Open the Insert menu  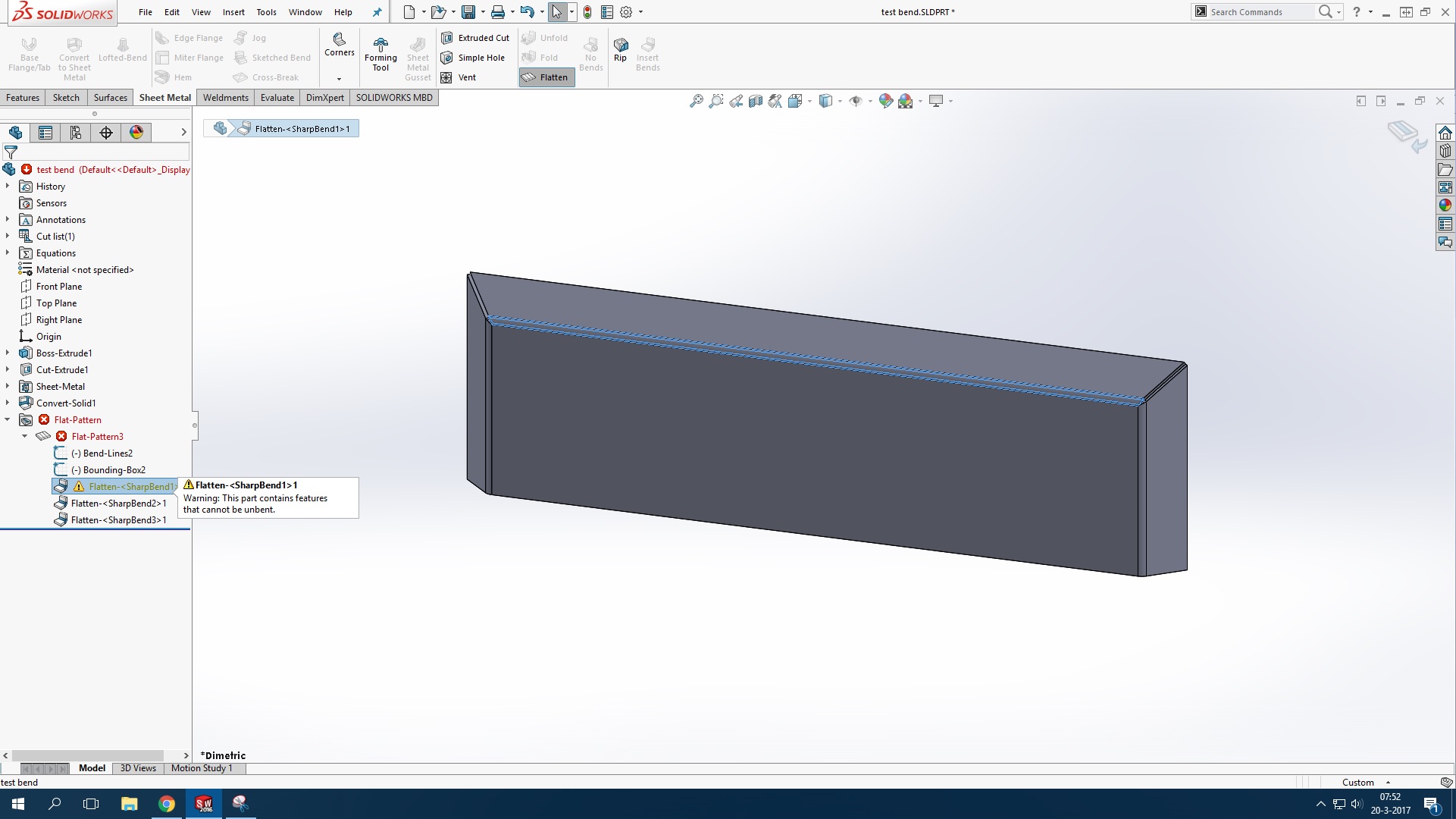[x=233, y=12]
